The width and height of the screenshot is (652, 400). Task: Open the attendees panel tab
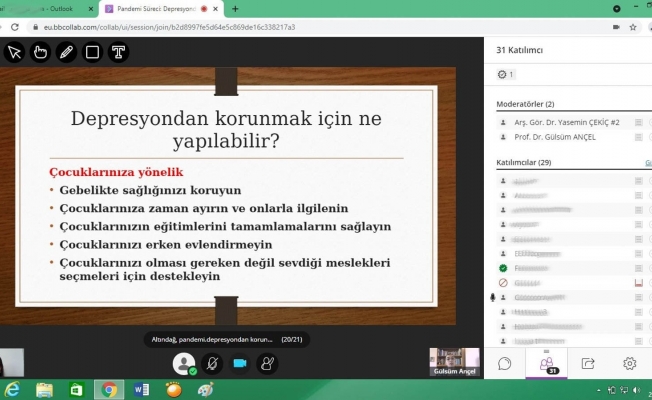point(546,364)
